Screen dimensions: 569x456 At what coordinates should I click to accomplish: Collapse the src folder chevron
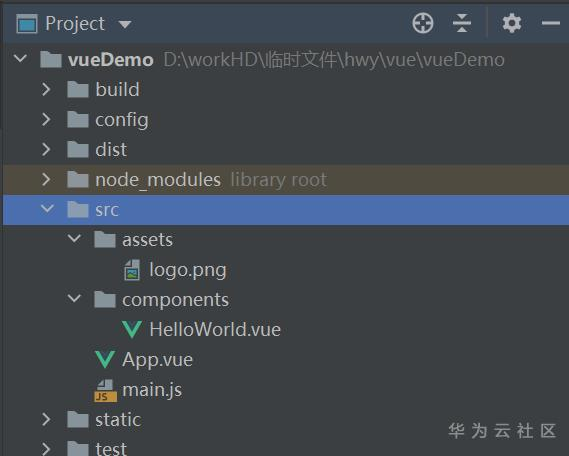(x=47, y=209)
